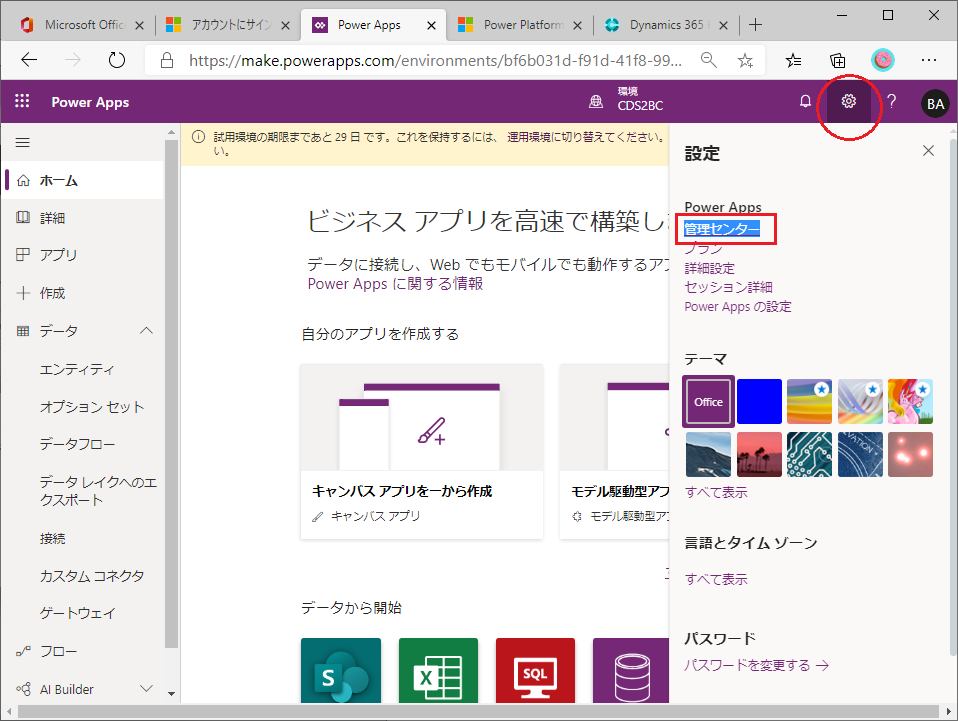Select the pink unicorn theme swatch
The width and height of the screenshot is (958, 721).
pyautogui.click(x=910, y=401)
